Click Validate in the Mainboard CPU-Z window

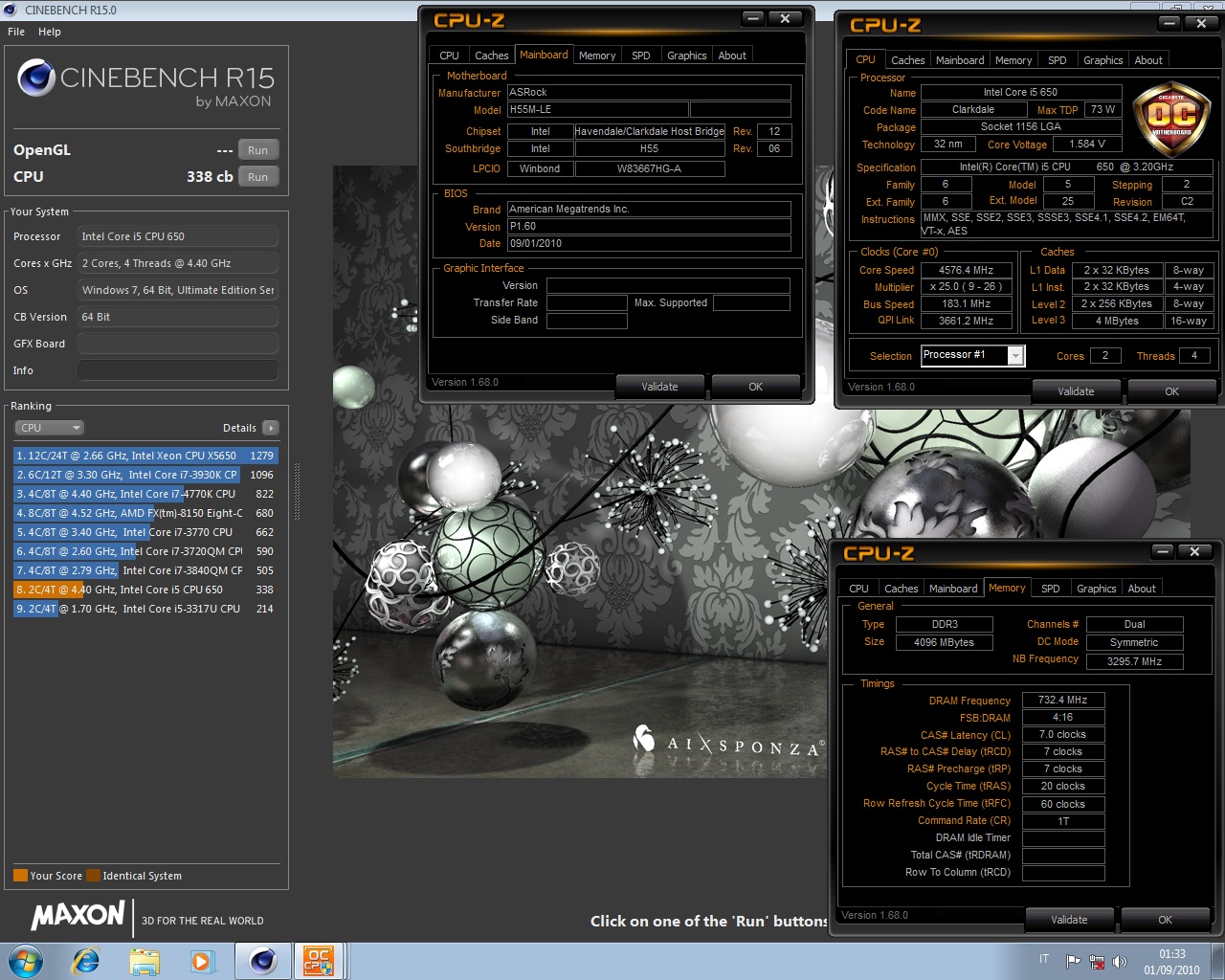pos(659,387)
